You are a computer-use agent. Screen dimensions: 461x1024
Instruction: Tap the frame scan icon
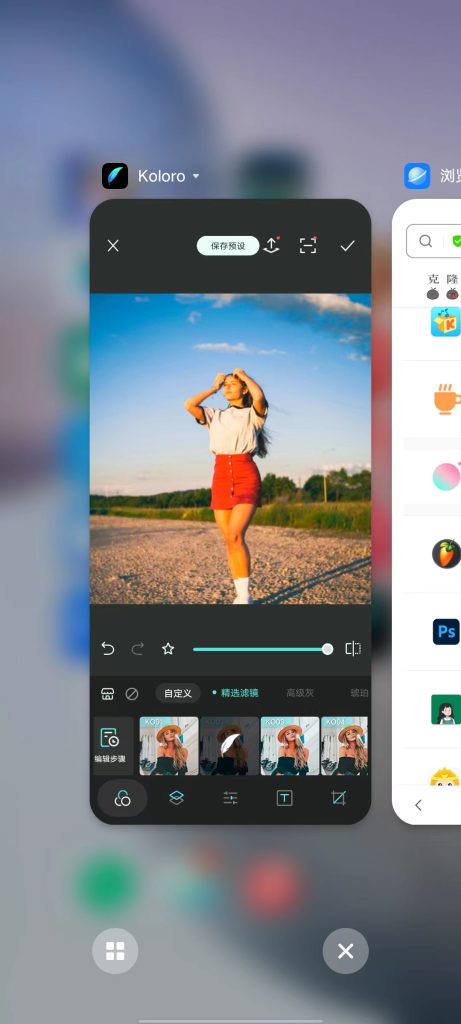(x=308, y=246)
